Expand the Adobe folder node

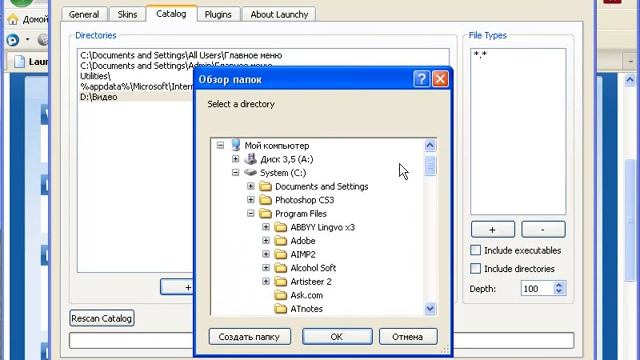266,241
